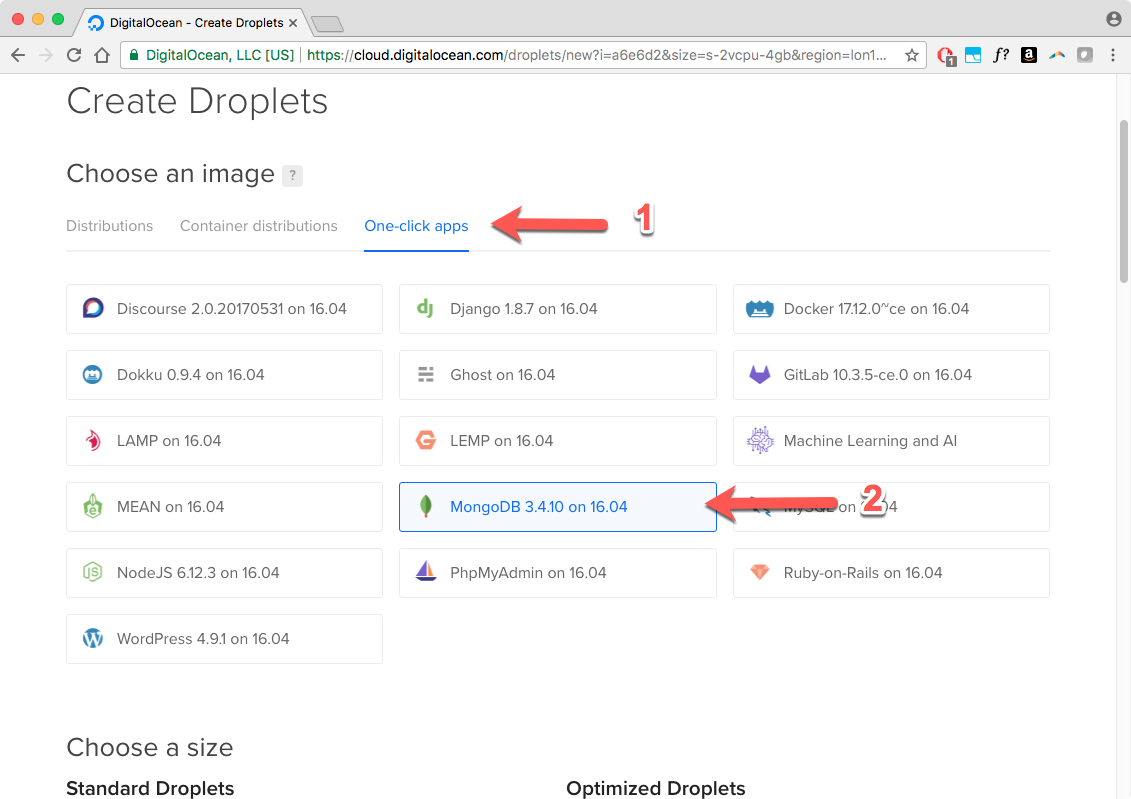Viewport: 1131px width, 799px height.
Task: Choose WordPress 4.9.1 on 16.04 image
Action: click(x=224, y=639)
